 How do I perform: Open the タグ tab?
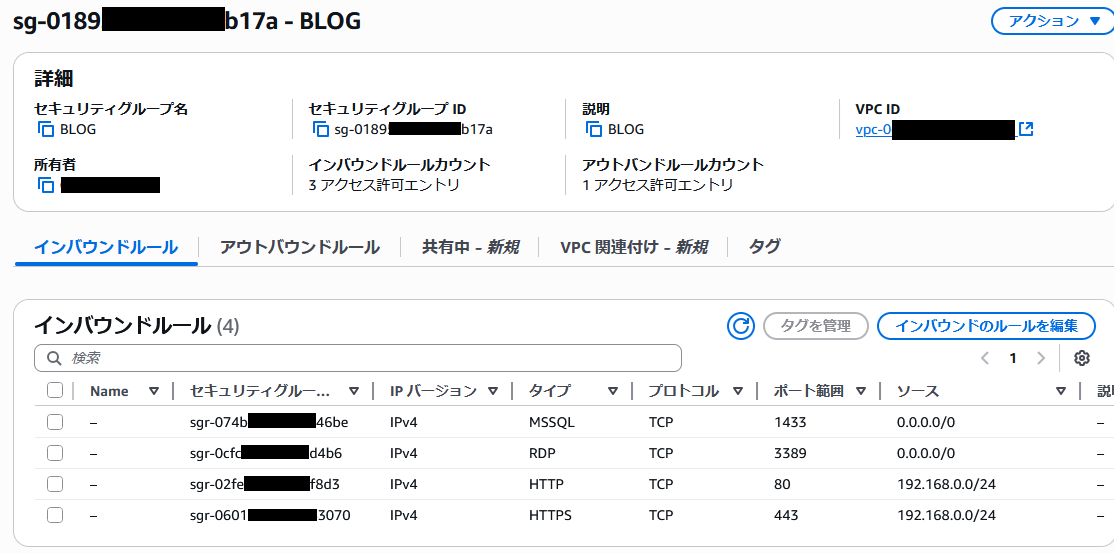764,247
